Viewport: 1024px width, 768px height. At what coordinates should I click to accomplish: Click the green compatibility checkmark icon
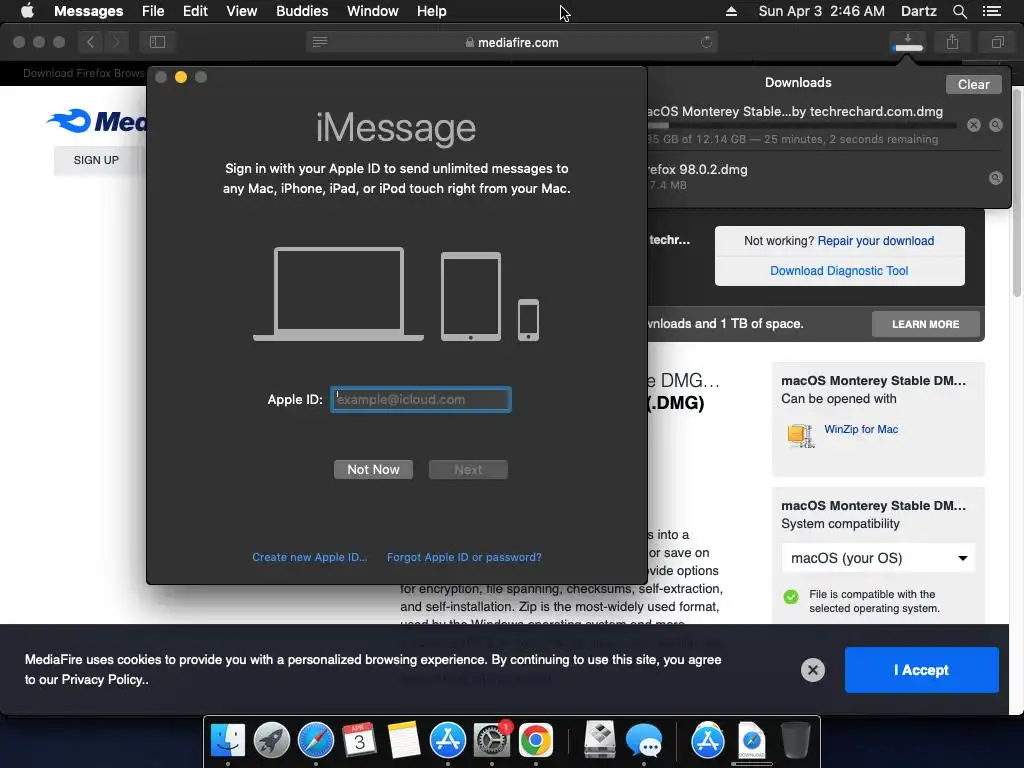791,597
